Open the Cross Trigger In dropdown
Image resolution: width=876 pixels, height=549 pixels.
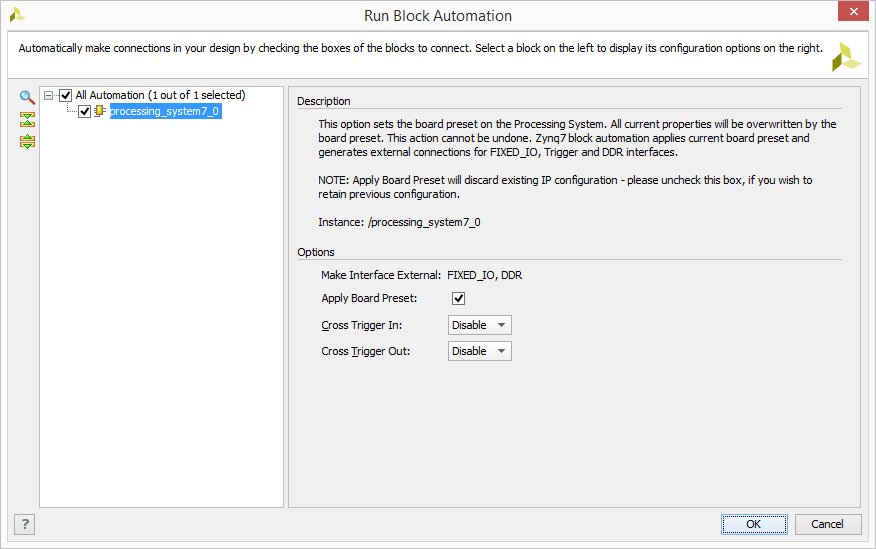click(x=479, y=325)
